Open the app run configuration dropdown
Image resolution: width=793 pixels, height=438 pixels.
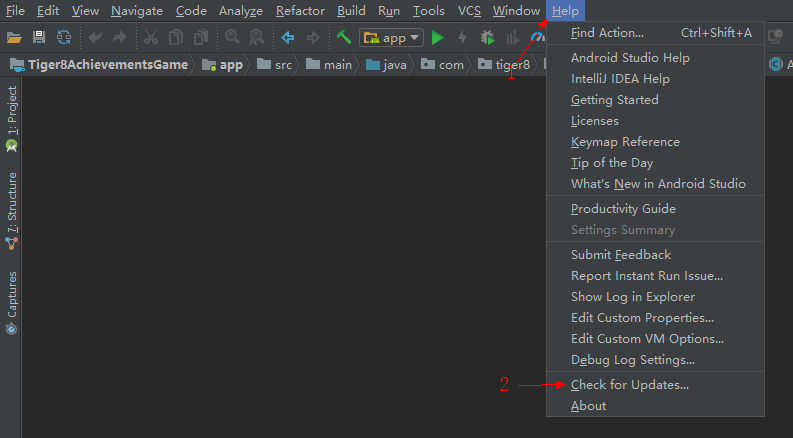[x=391, y=38]
